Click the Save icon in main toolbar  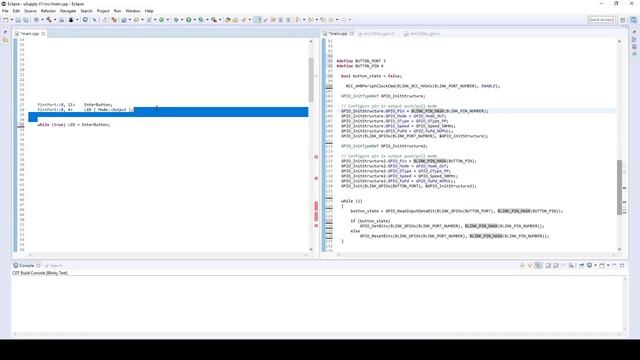[18, 20]
